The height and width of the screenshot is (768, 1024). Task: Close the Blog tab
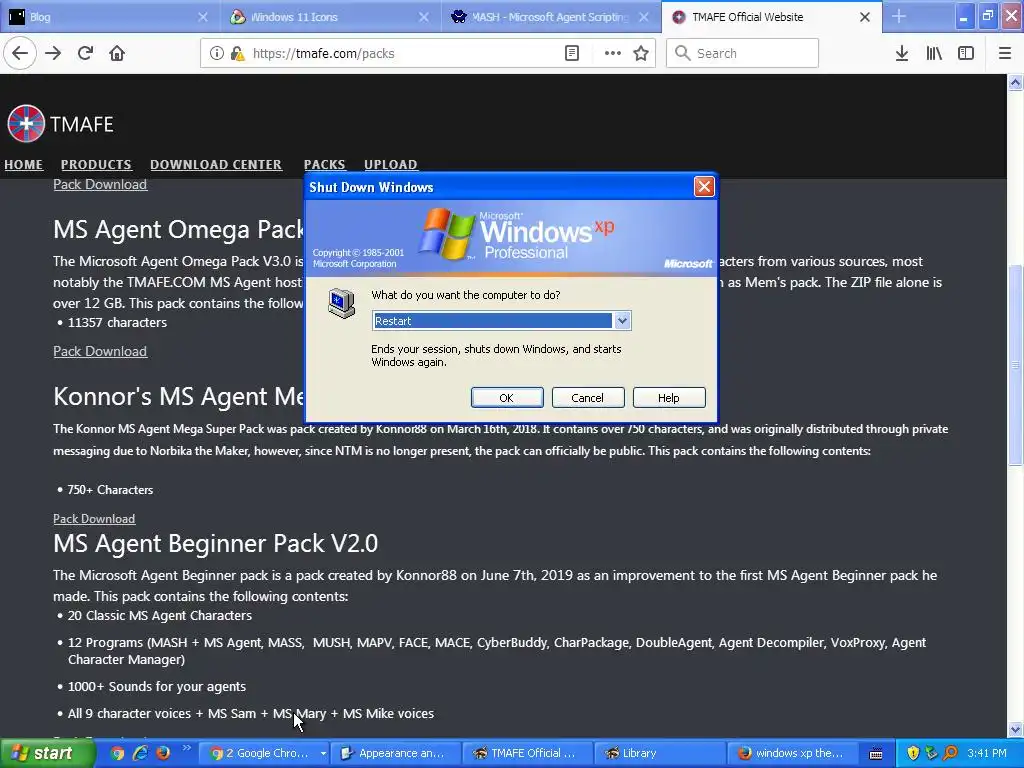[x=202, y=17]
